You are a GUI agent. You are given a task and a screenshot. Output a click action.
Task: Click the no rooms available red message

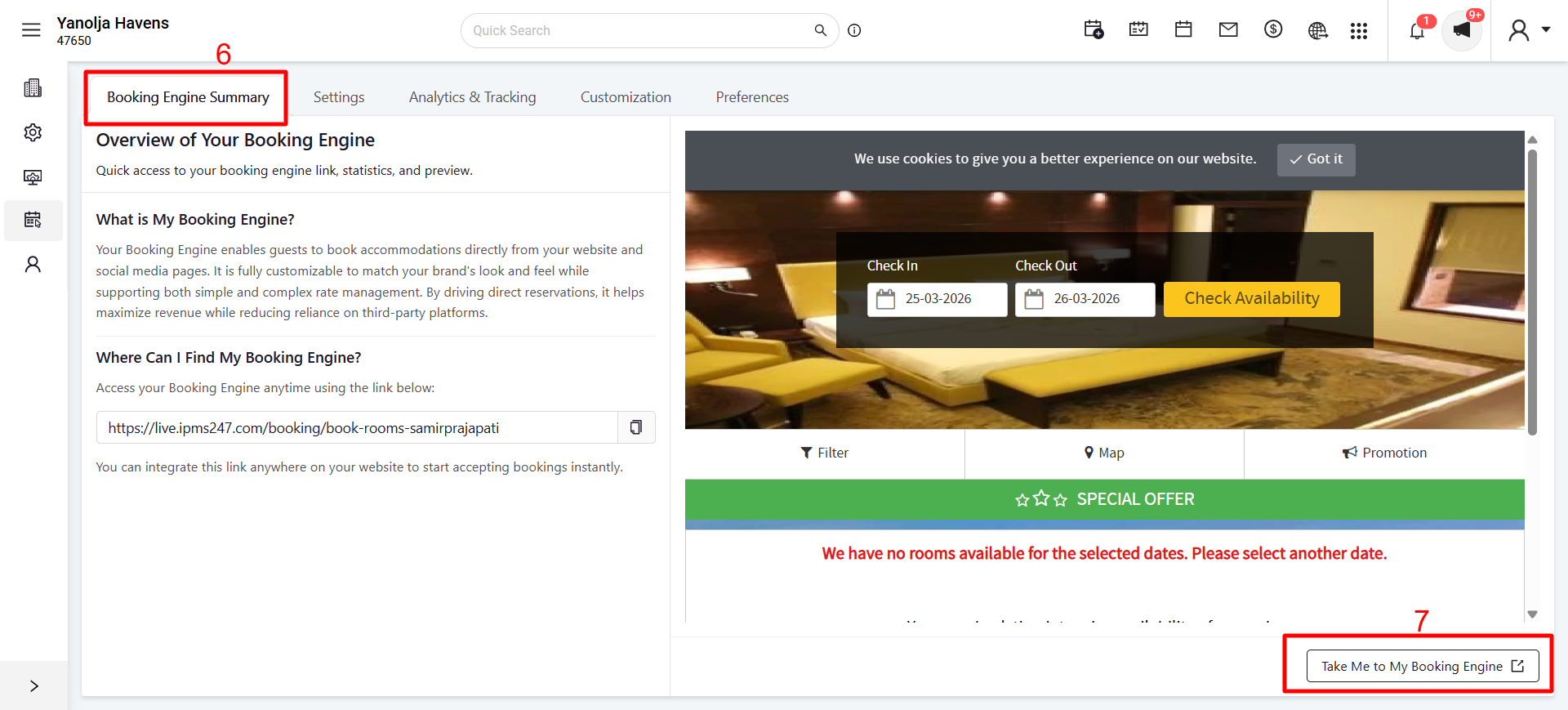1104,553
